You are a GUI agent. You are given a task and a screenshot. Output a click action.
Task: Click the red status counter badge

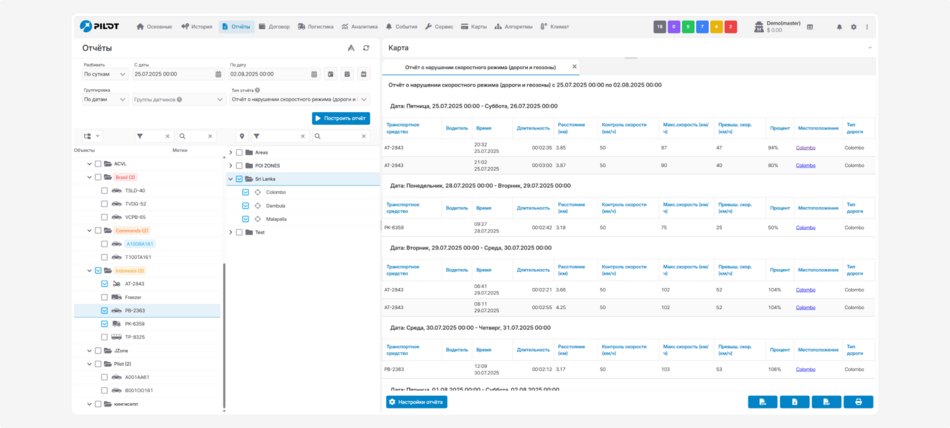(731, 27)
